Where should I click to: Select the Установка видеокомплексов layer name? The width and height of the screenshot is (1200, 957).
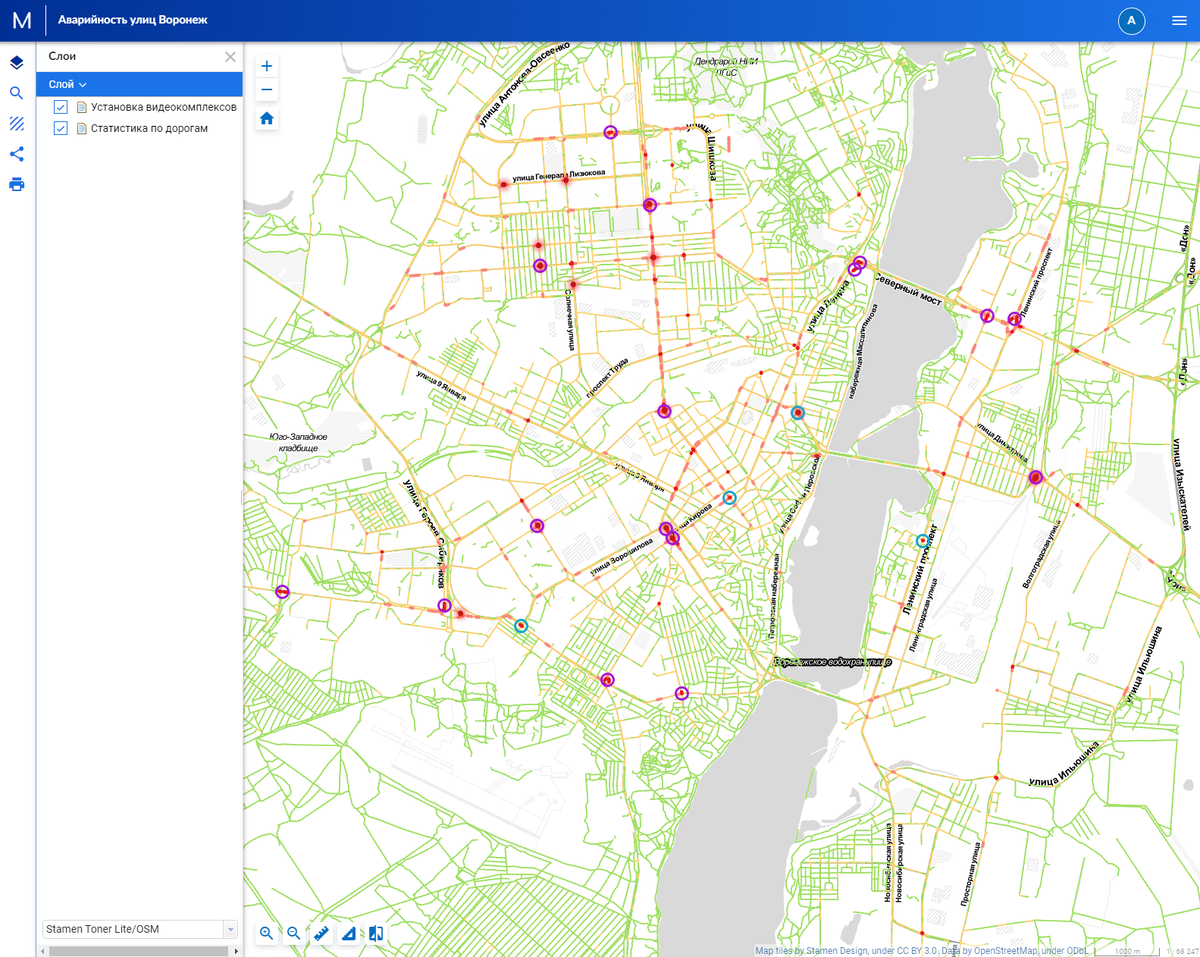coord(164,107)
